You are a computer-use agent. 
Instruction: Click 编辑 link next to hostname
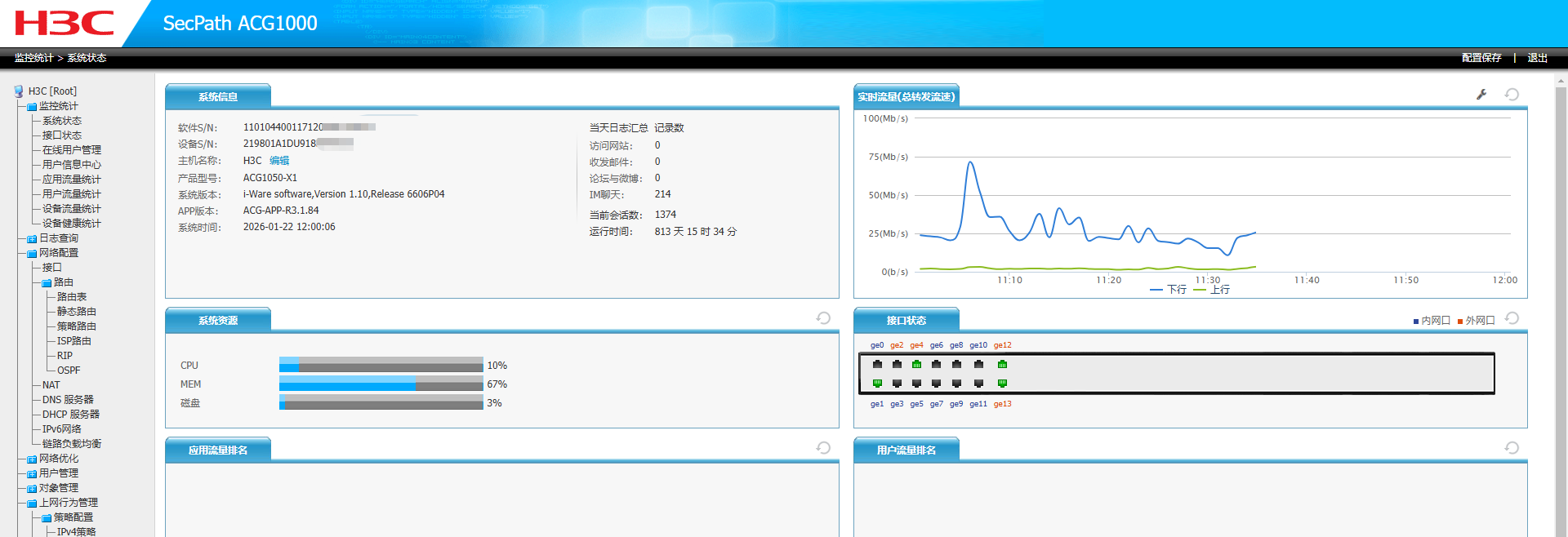[x=279, y=161]
